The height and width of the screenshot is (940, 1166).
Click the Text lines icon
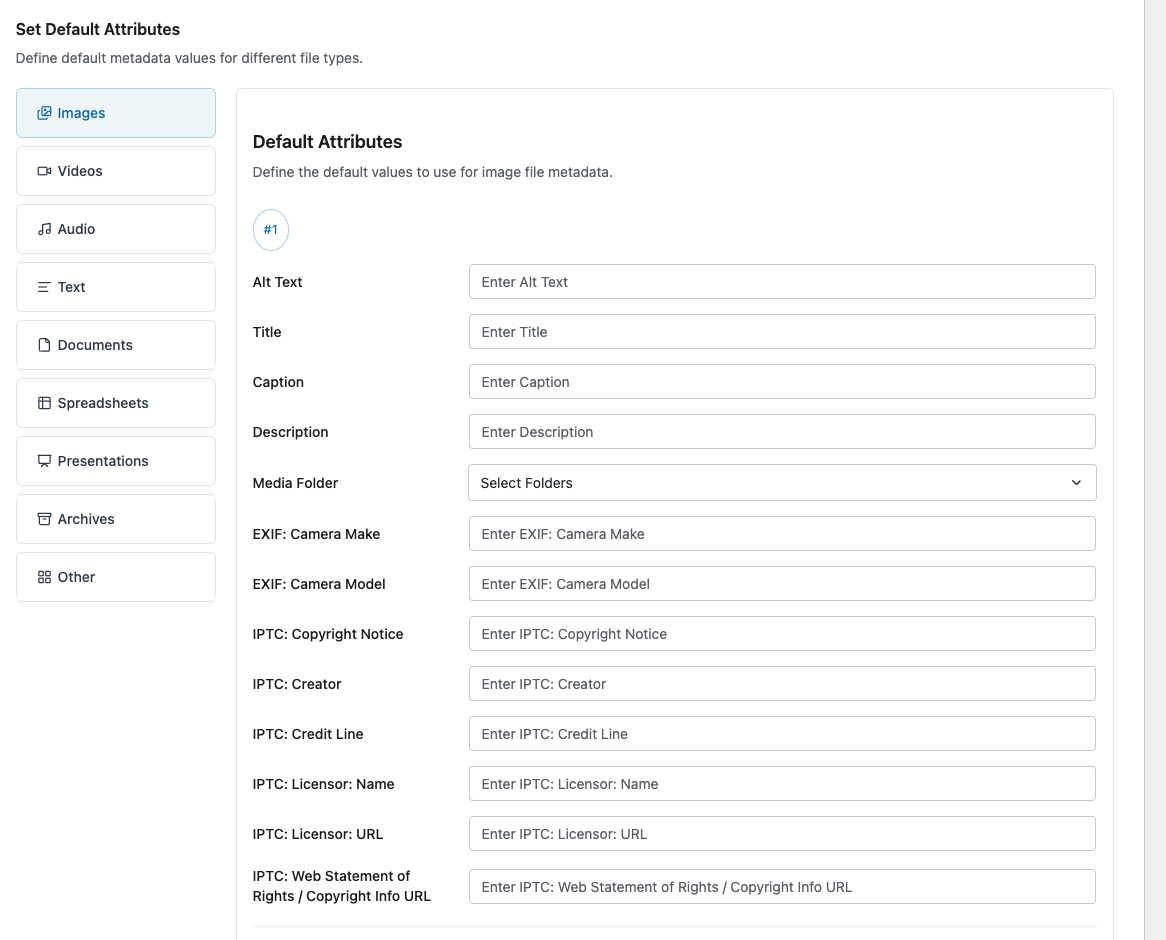pos(45,287)
